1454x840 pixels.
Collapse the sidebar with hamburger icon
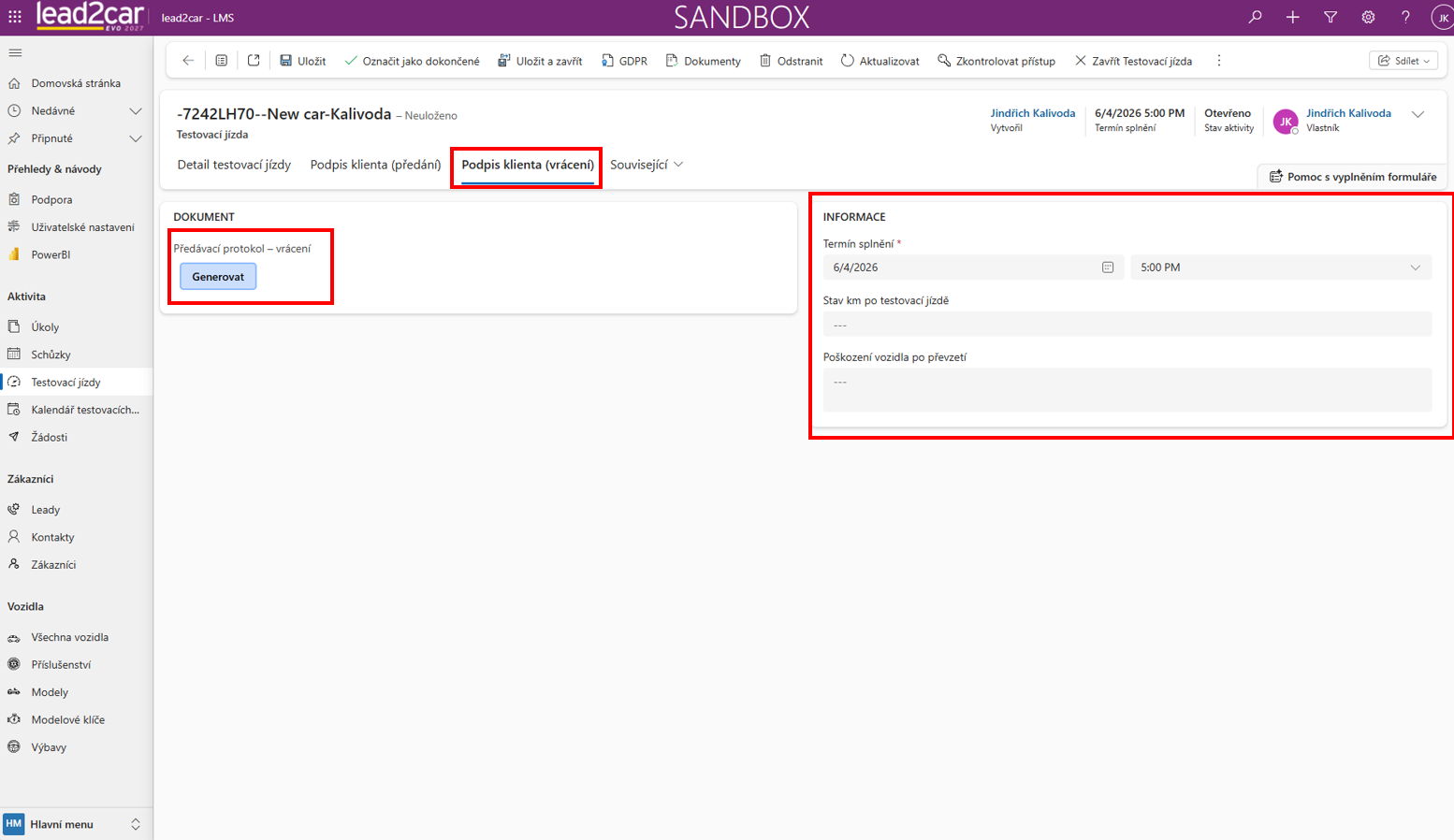[x=15, y=52]
